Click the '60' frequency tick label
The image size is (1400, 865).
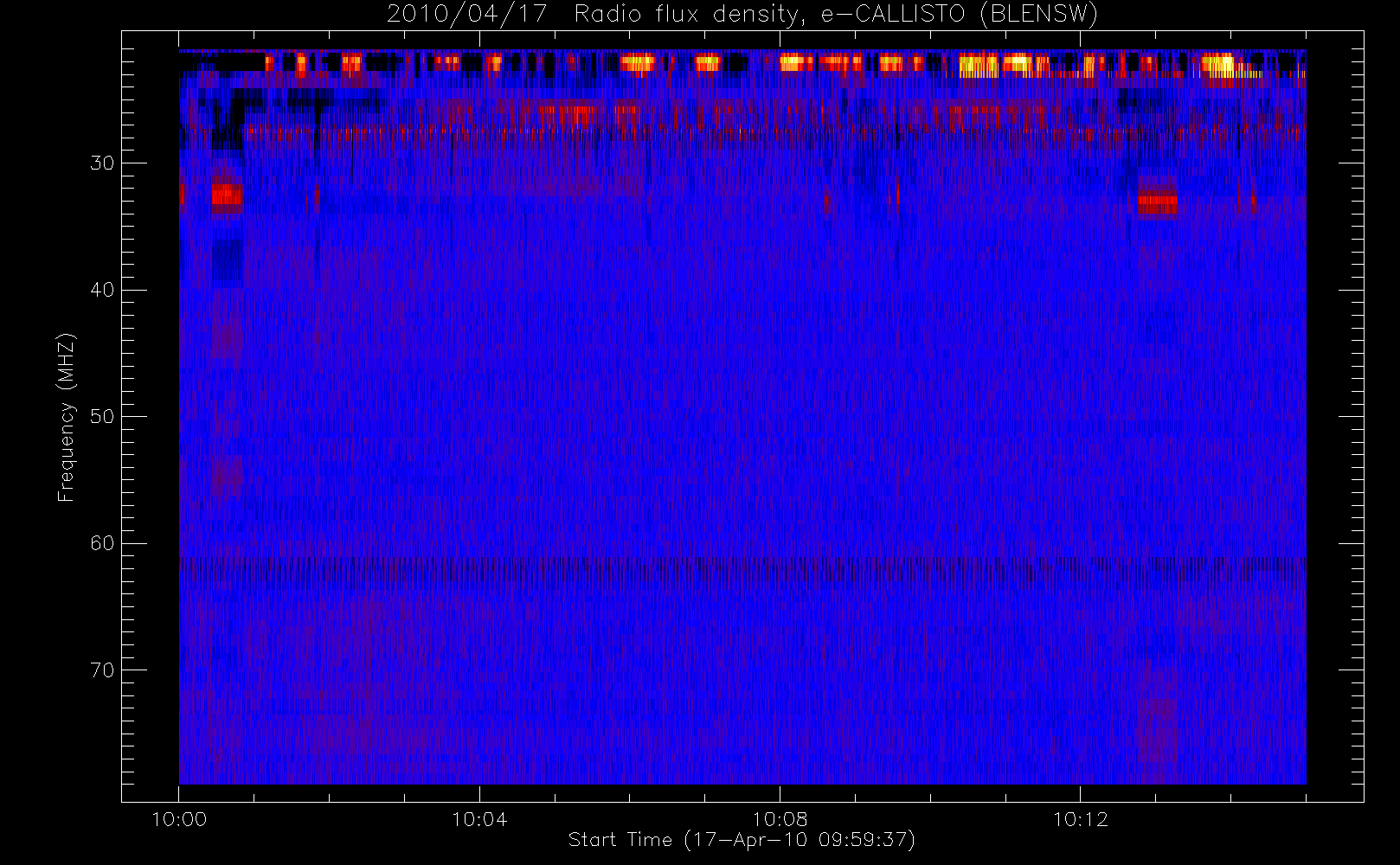[102, 543]
